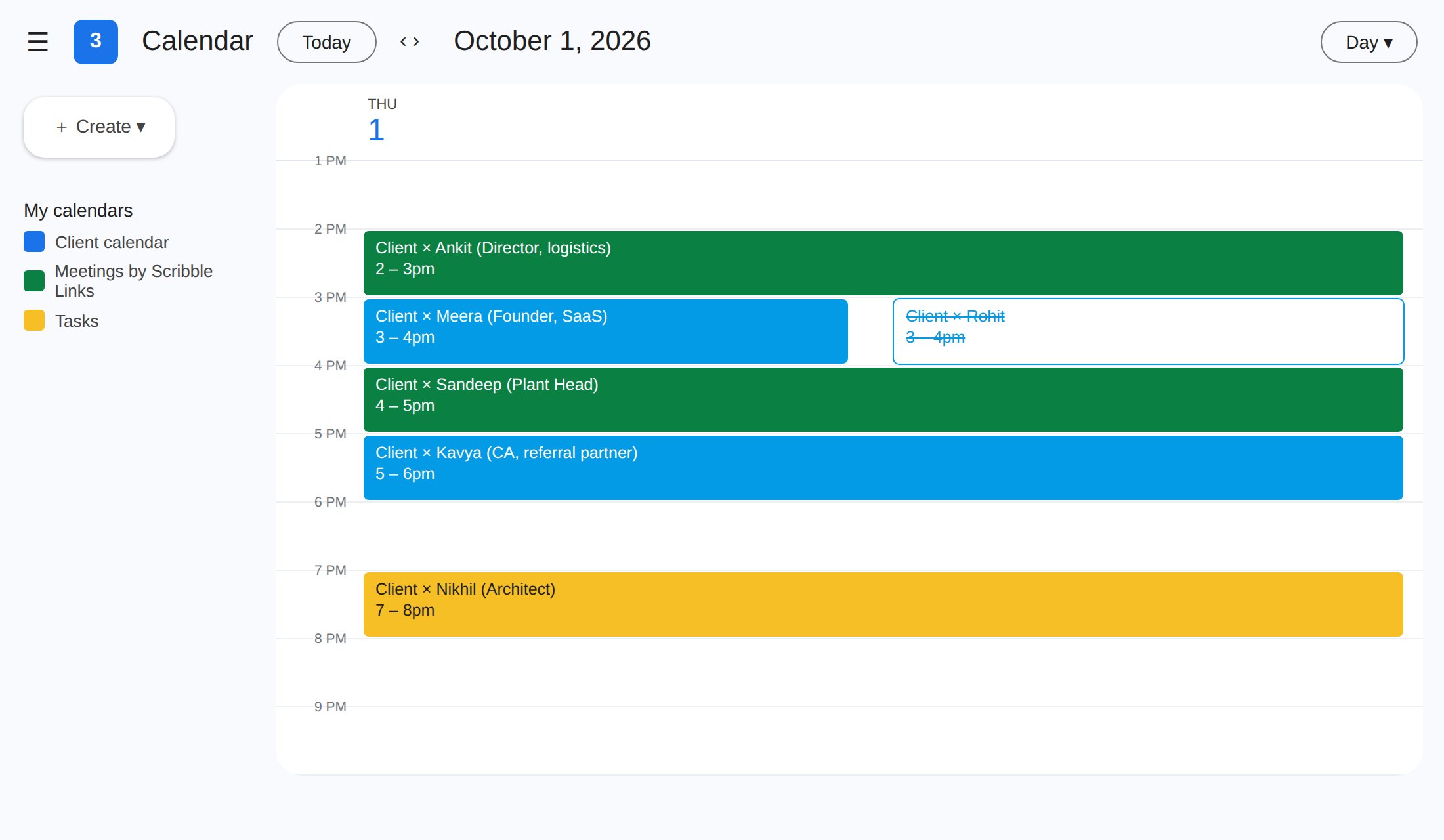The image size is (1444, 840).
Task: Click the 6 PM time label
Action: point(330,502)
